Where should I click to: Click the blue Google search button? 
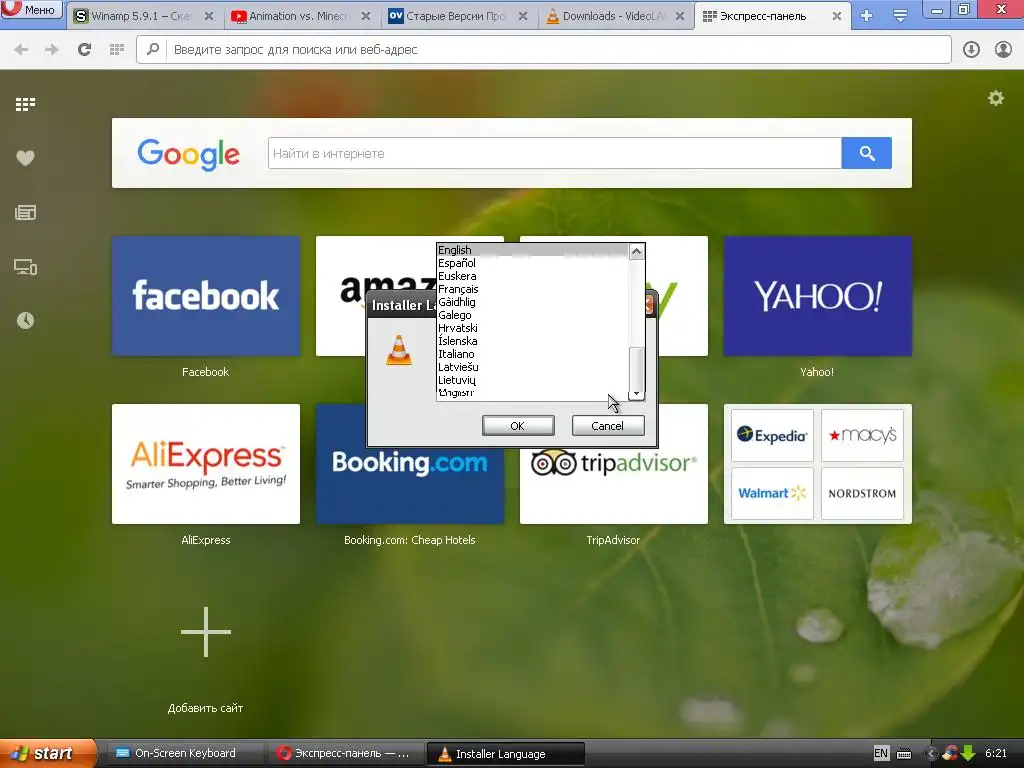(x=867, y=153)
